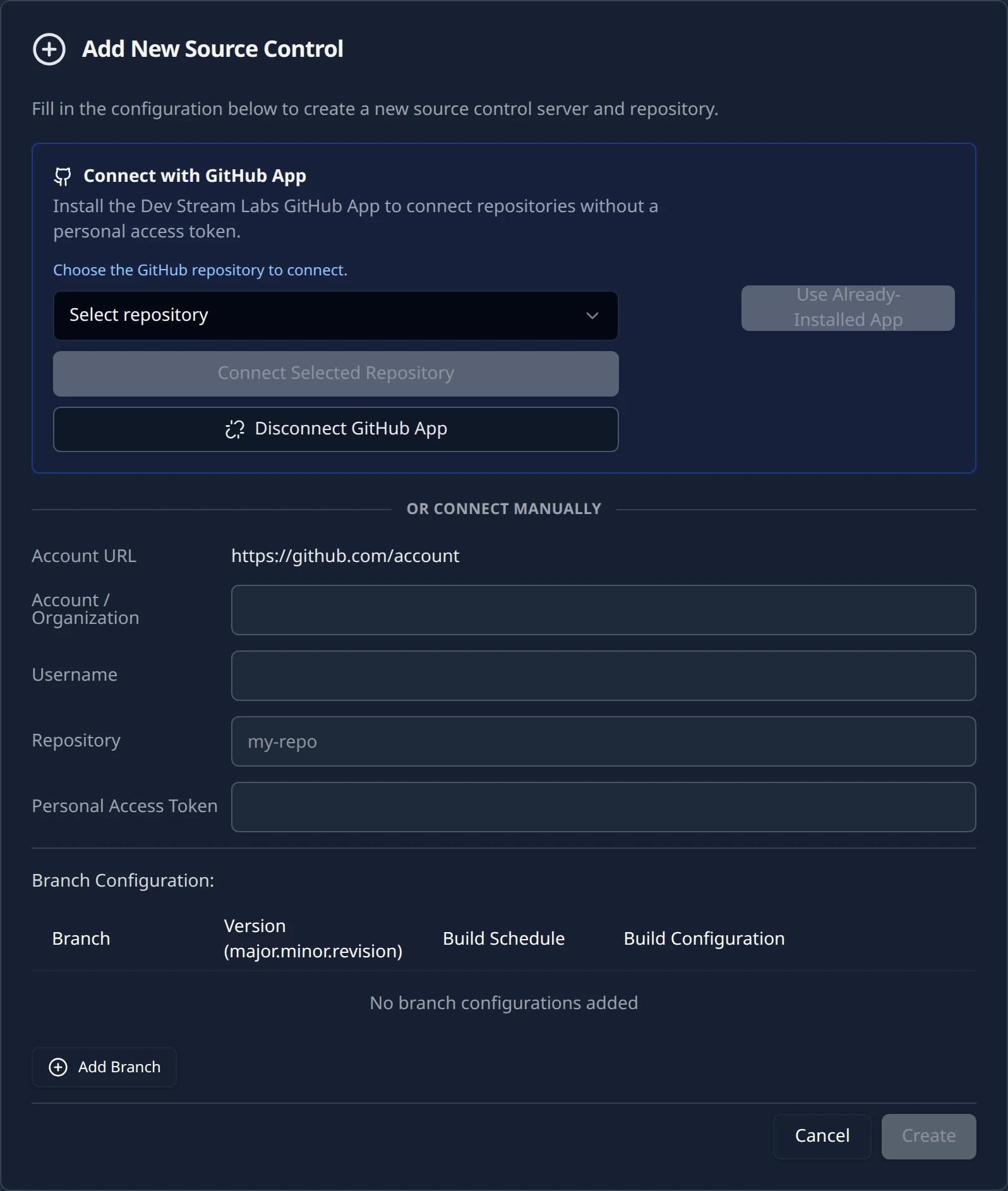This screenshot has height=1191, width=1008.
Task: Click the Account / Organization label
Action: click(x=85, y=609)
